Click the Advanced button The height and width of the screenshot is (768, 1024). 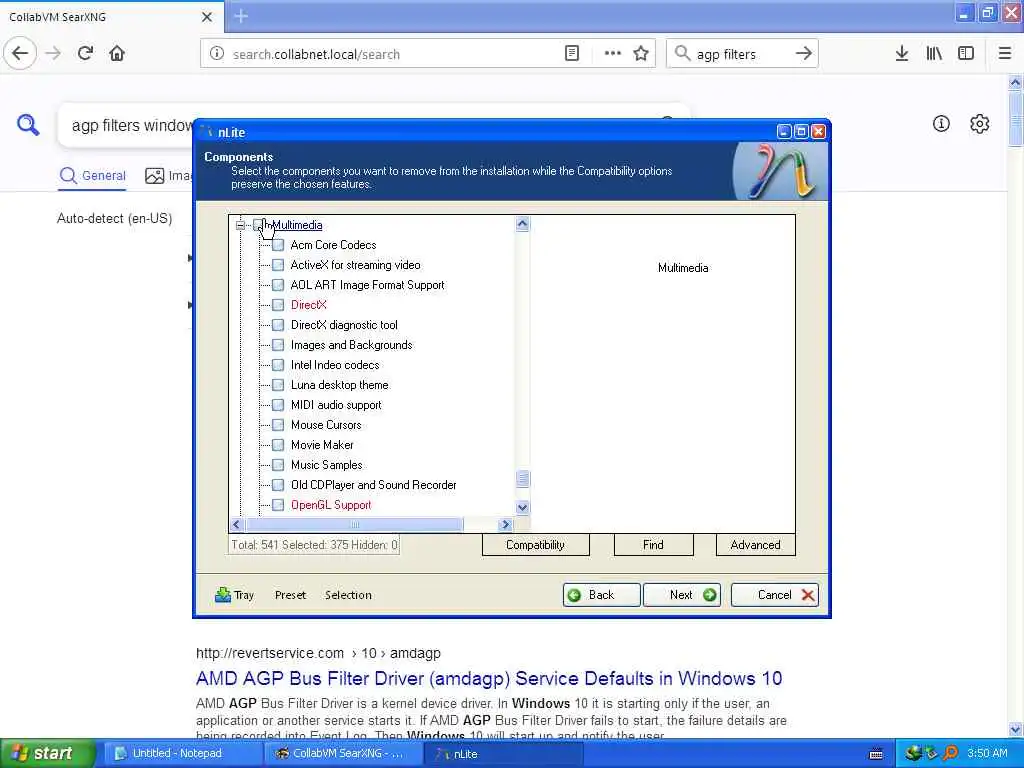756,545
